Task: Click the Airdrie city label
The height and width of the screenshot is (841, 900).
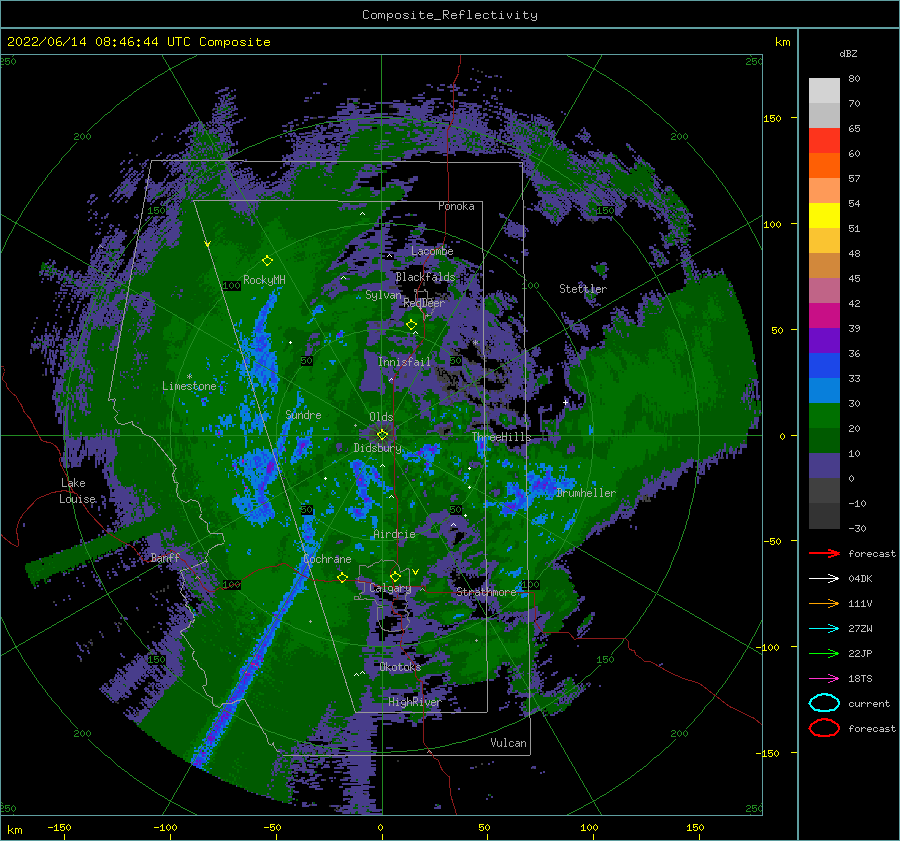Action: [x=394, y=534]
